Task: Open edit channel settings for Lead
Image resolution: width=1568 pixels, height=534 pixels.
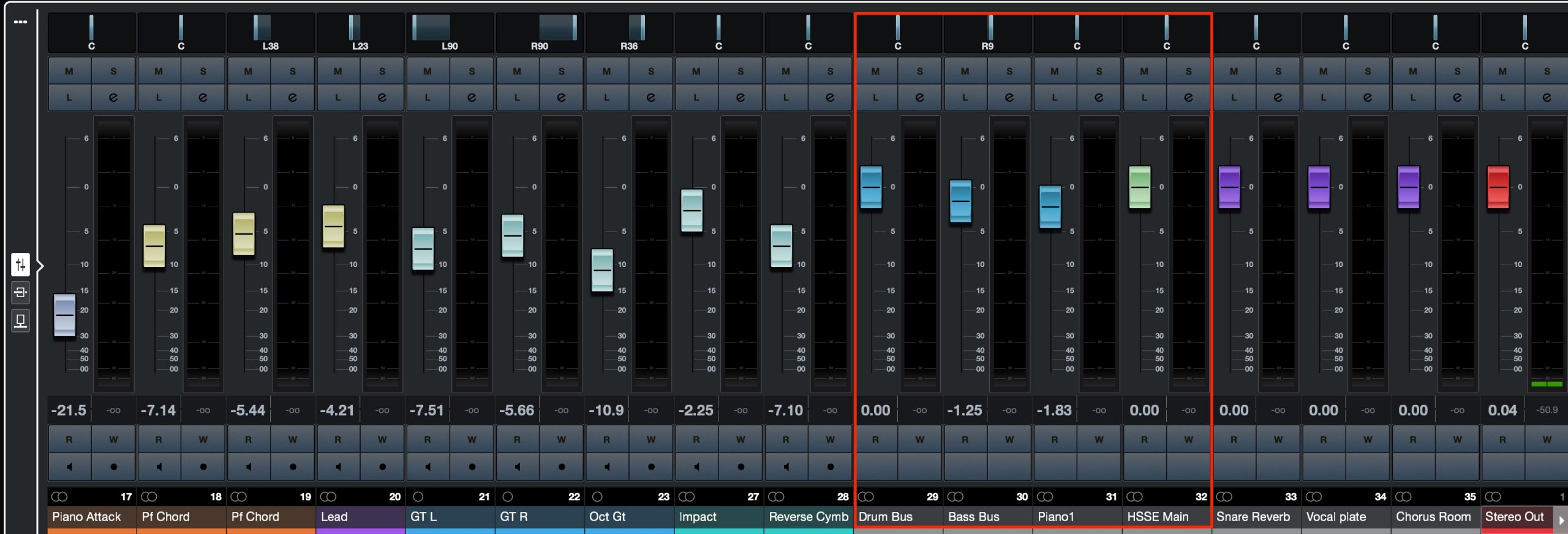Action: click(x=382, y=97)
